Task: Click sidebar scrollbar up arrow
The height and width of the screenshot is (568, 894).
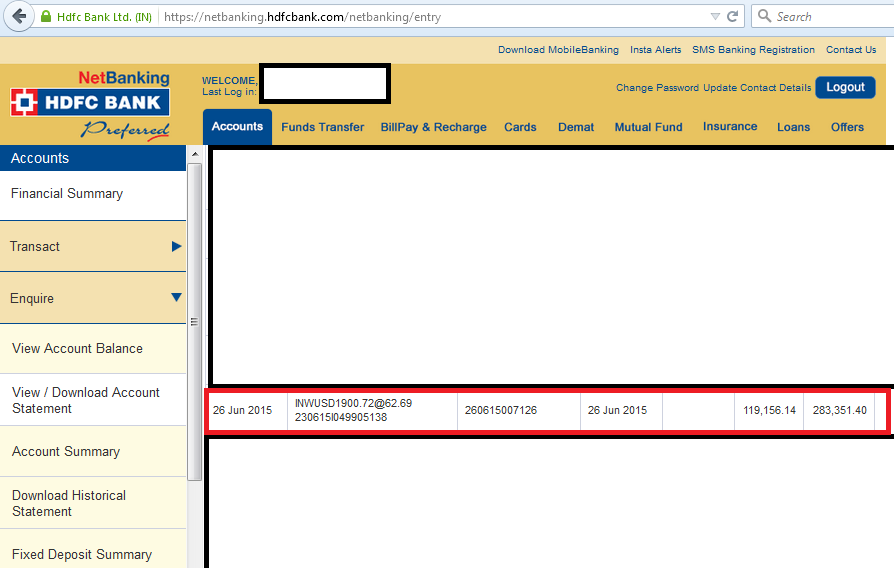Action: tap(195, 154)
